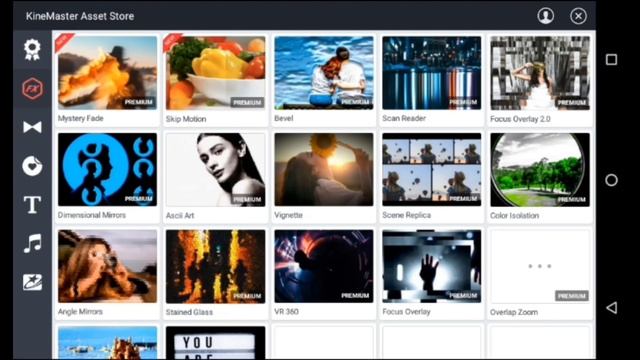Open the Focus Overlay hand thumbnail
The image size is (640, 360).
432,266
